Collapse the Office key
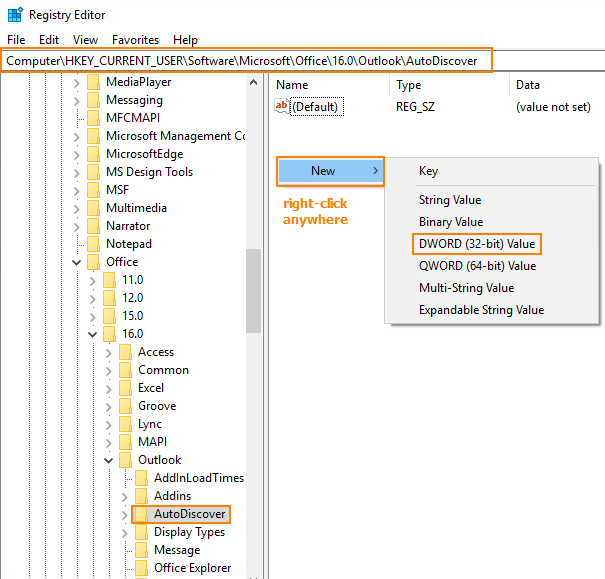 (x=76, y=263)
